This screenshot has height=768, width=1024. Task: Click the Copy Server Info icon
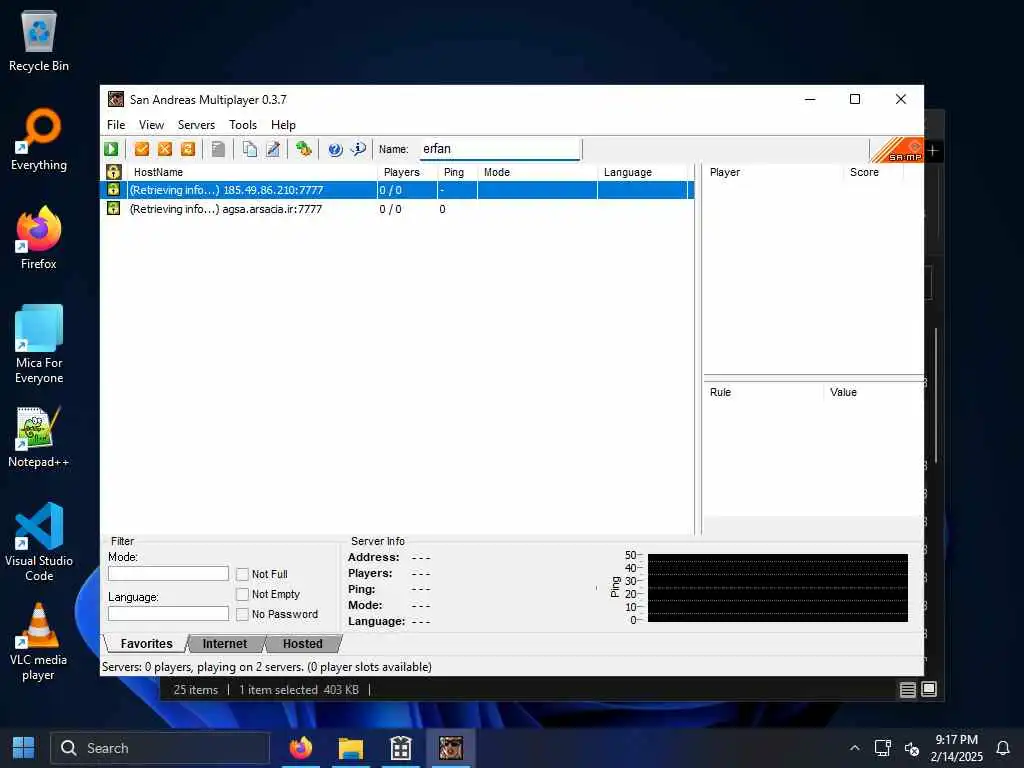coord(249,149)
